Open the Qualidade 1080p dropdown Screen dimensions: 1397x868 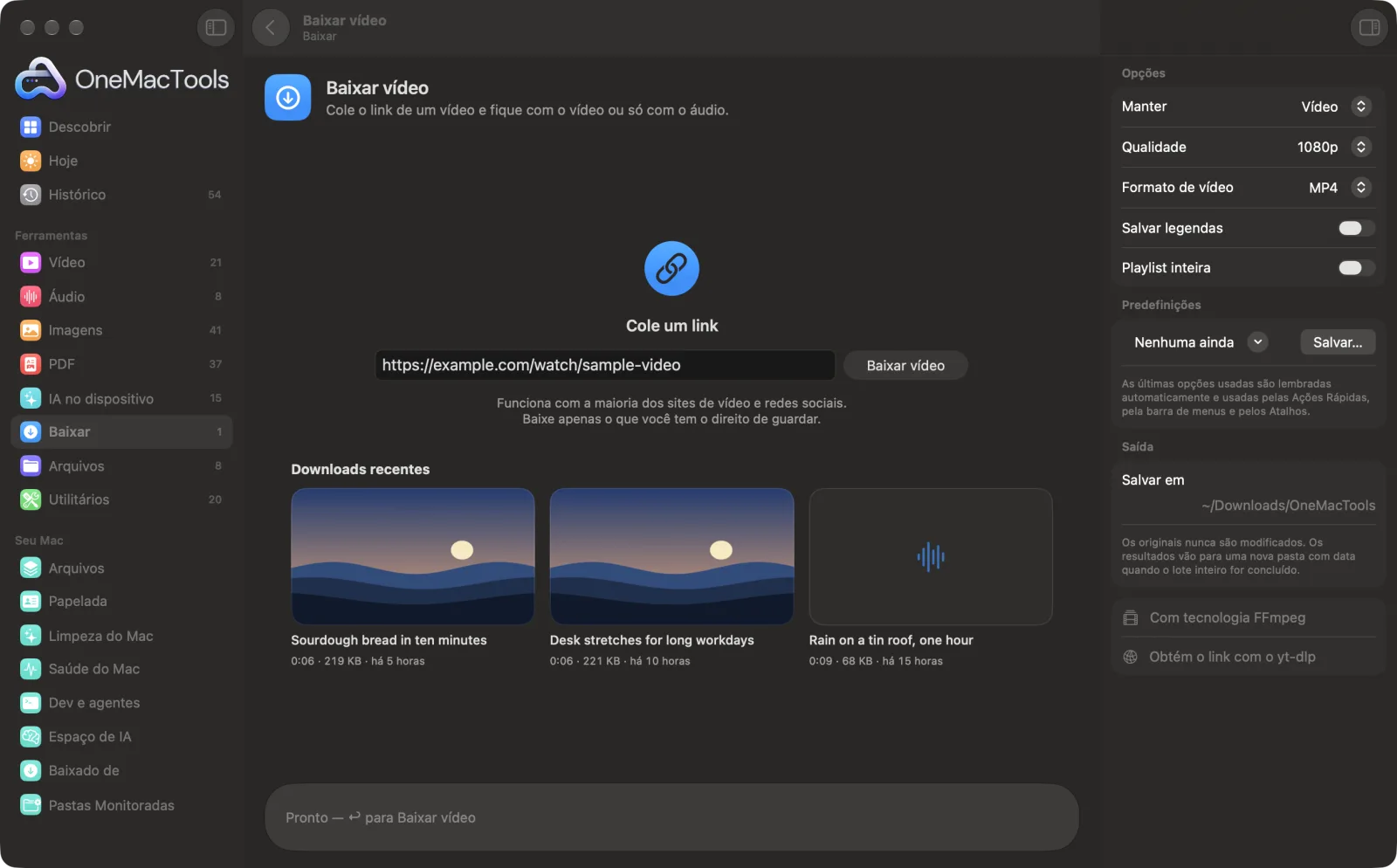1333,147
